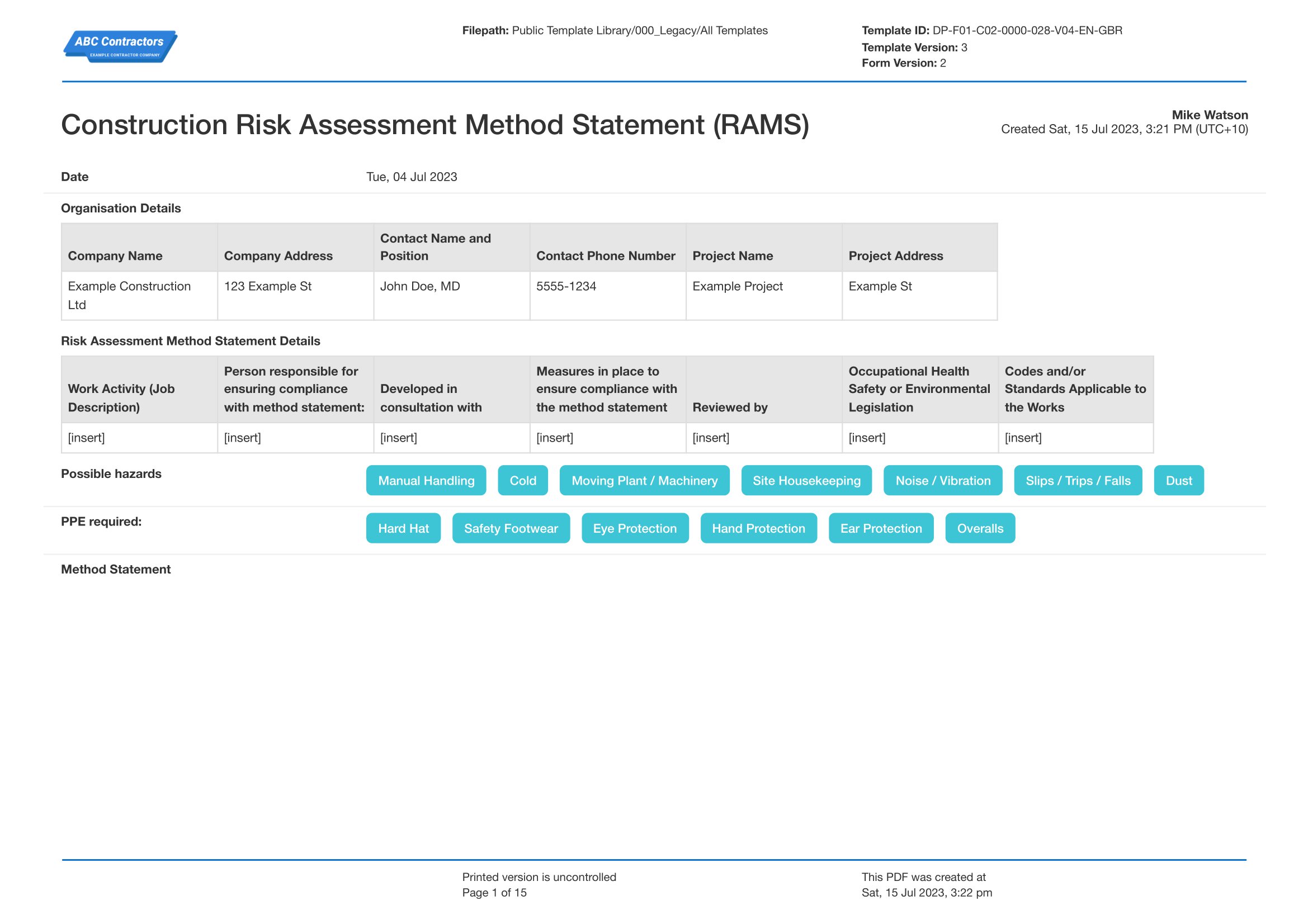Viewport: 1308px width, 924px height.
Task: Click the Hand Protection PPE tag
Action: pyautogui.click(x=758, y=528)
